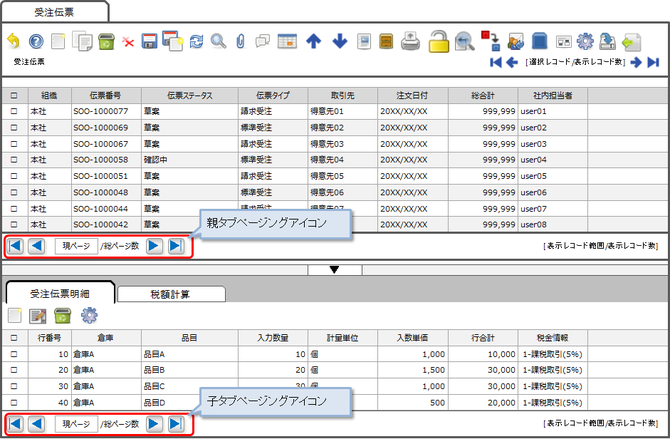Open chat with the speech bubbles icon

[262, 41]
